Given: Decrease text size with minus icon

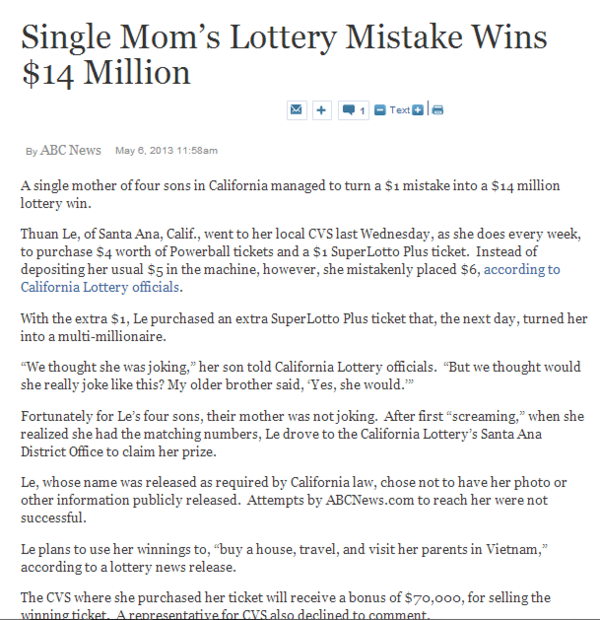Looking at the screenshot, I should coord(380,110).
